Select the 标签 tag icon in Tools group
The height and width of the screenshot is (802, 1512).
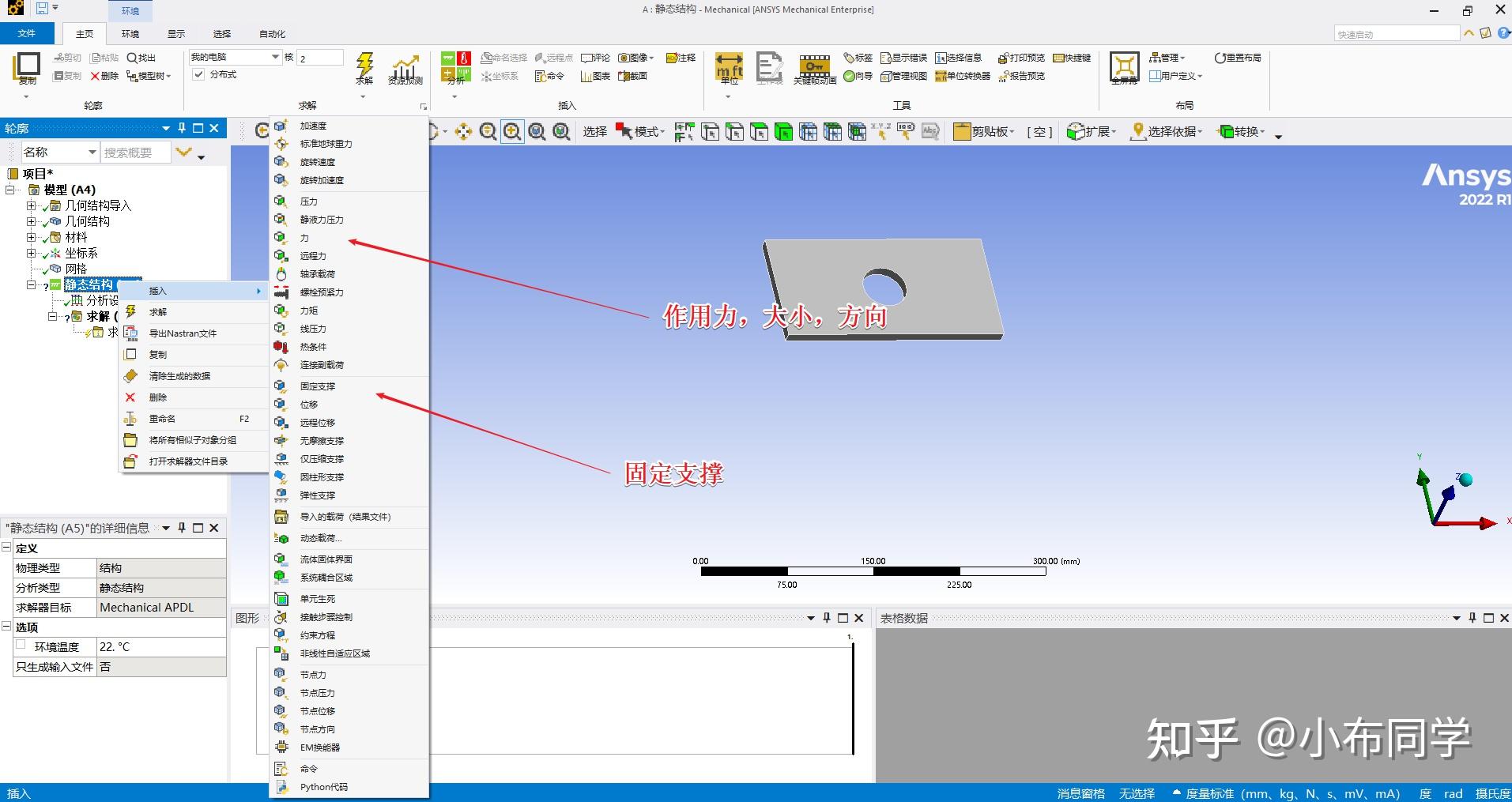848,57
